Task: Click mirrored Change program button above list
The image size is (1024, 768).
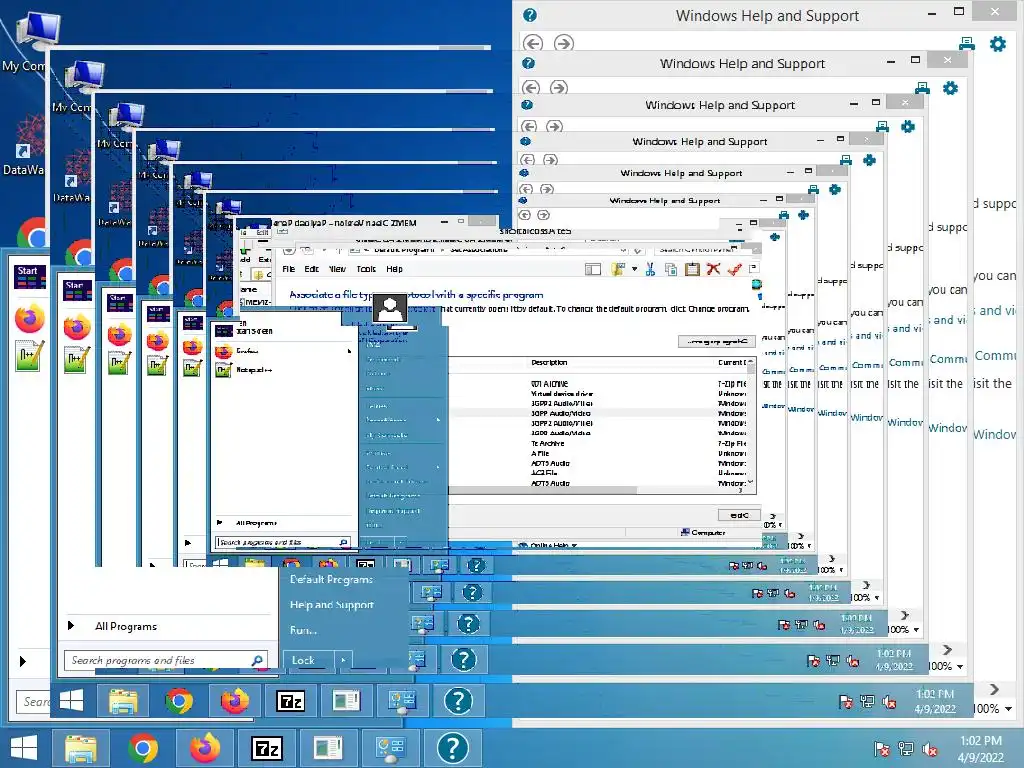Action: [717, 342]
